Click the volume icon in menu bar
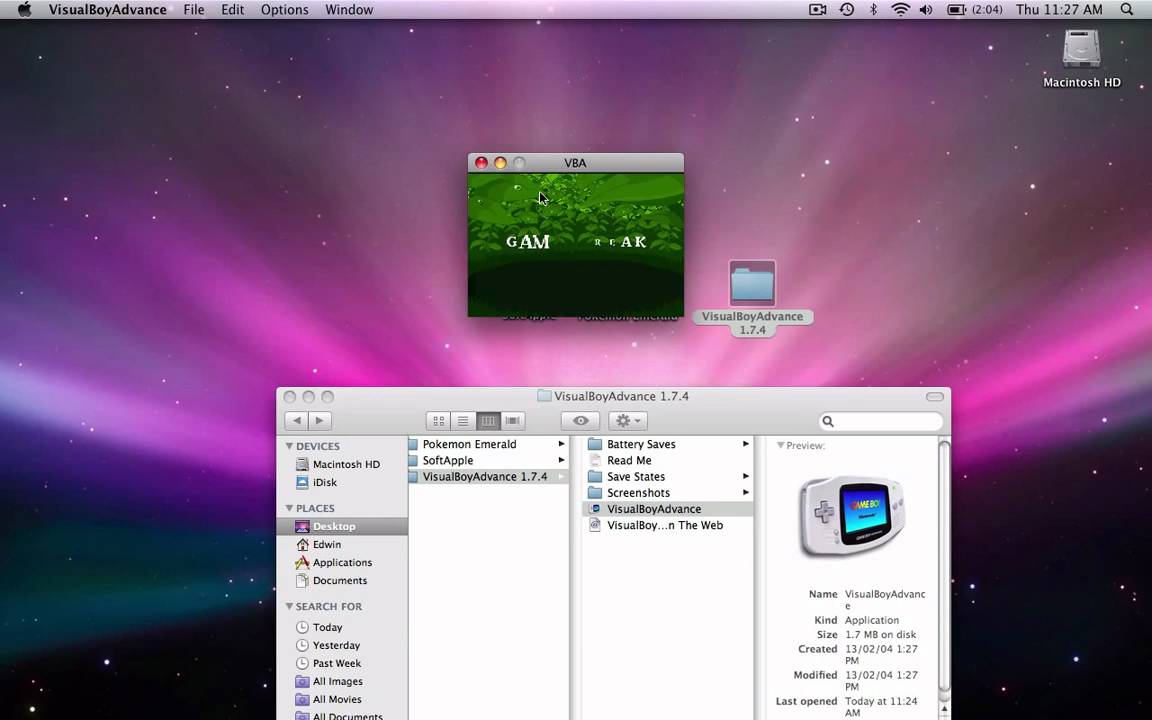1152x720 pixels. [926, 10]
